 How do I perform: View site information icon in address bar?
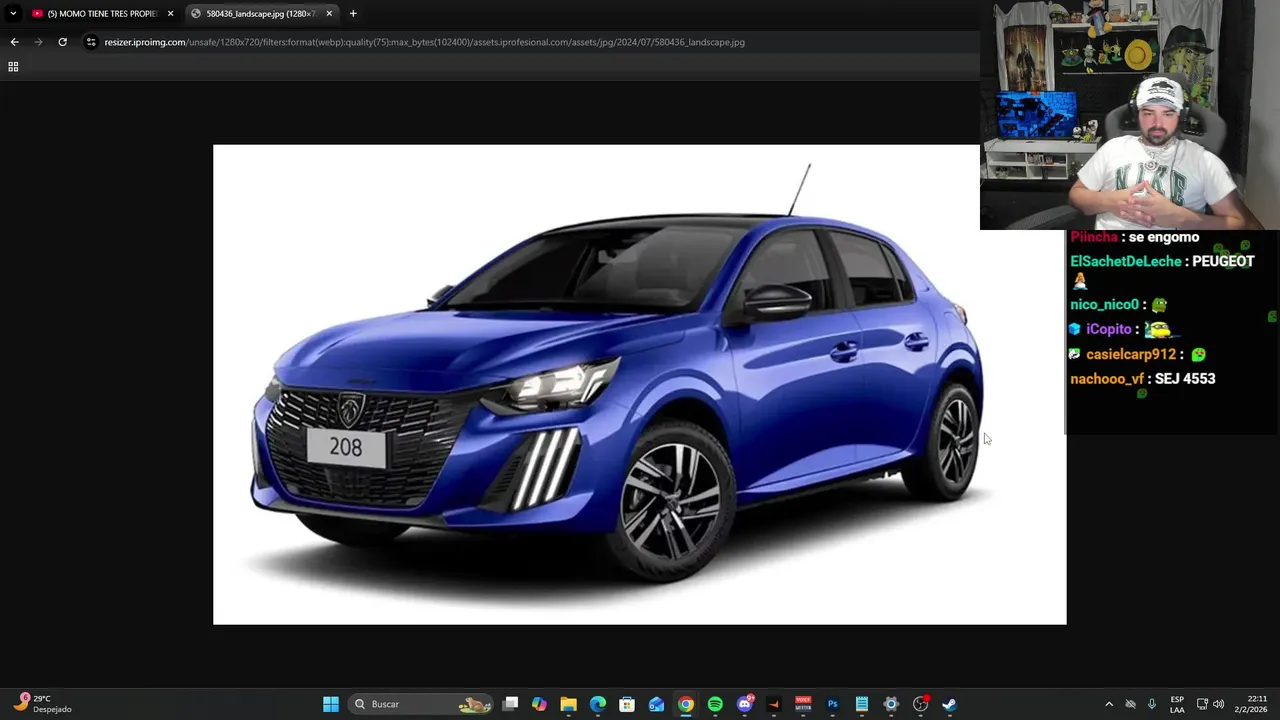point(91,42)
